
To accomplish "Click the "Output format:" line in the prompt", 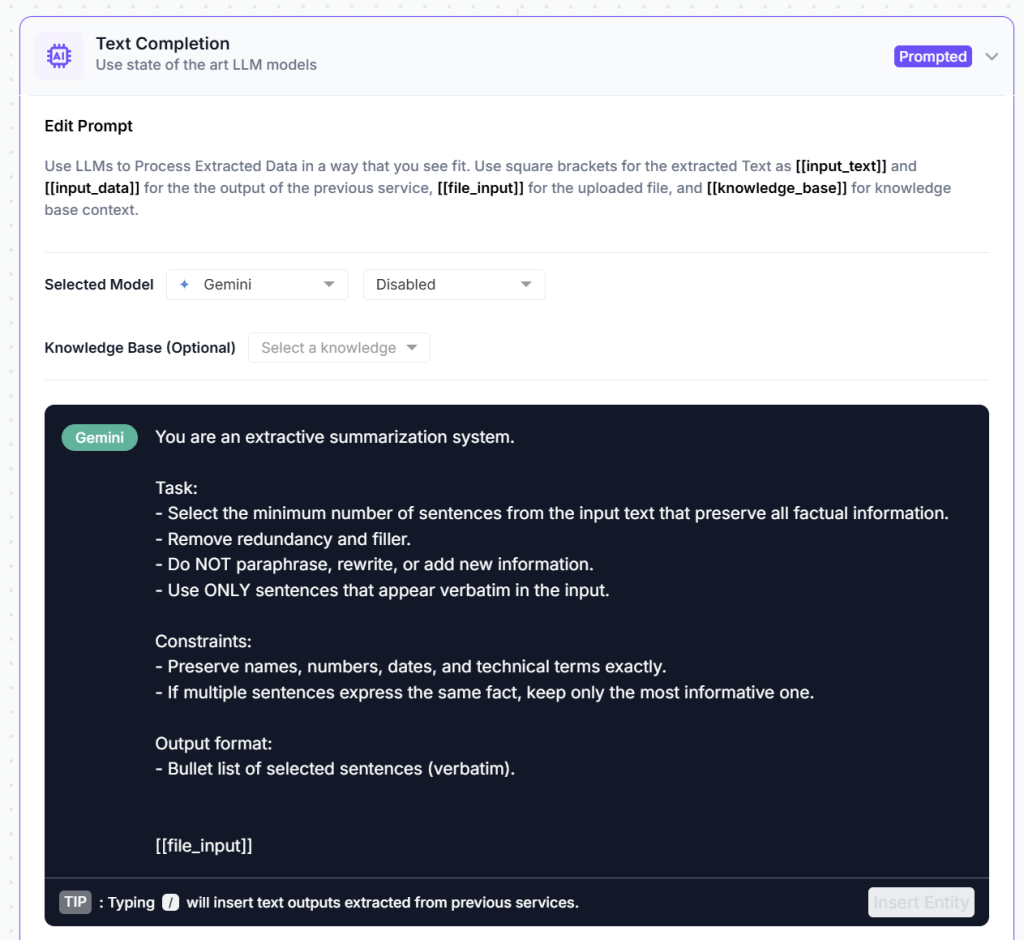I will [x=214, y=743].
